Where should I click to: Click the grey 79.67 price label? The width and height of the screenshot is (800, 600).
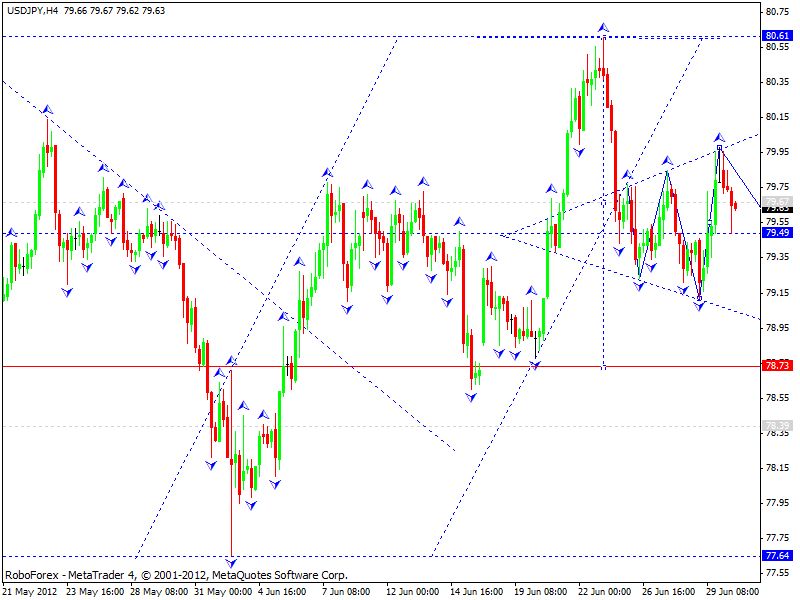(x=777, y=202)
